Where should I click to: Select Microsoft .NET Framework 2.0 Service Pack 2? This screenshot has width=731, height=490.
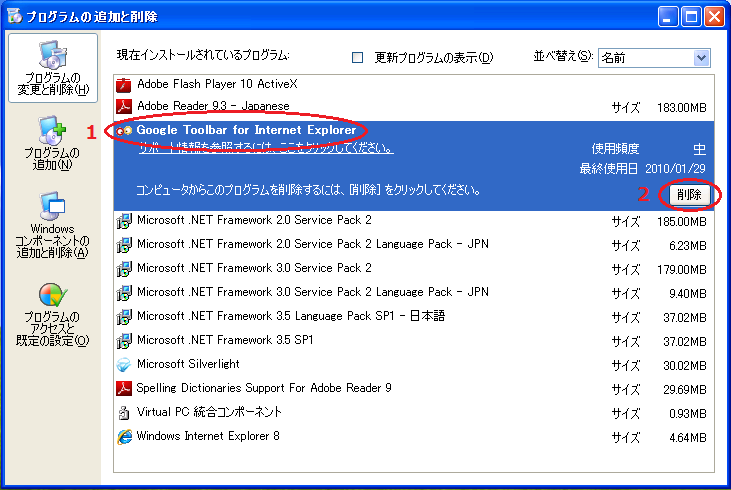(254, 220)
